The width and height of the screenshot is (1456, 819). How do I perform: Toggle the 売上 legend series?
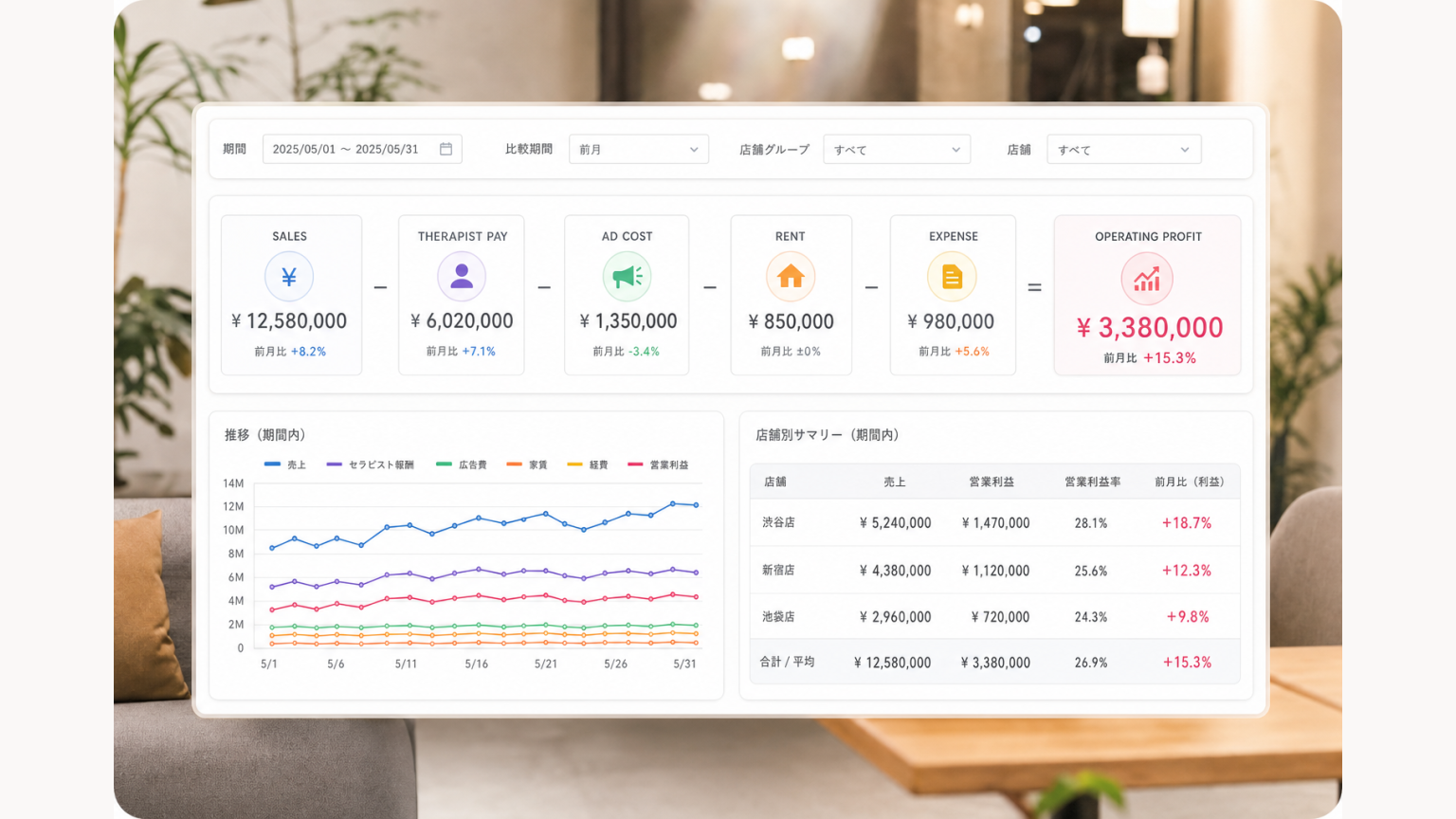coord(284,464)
